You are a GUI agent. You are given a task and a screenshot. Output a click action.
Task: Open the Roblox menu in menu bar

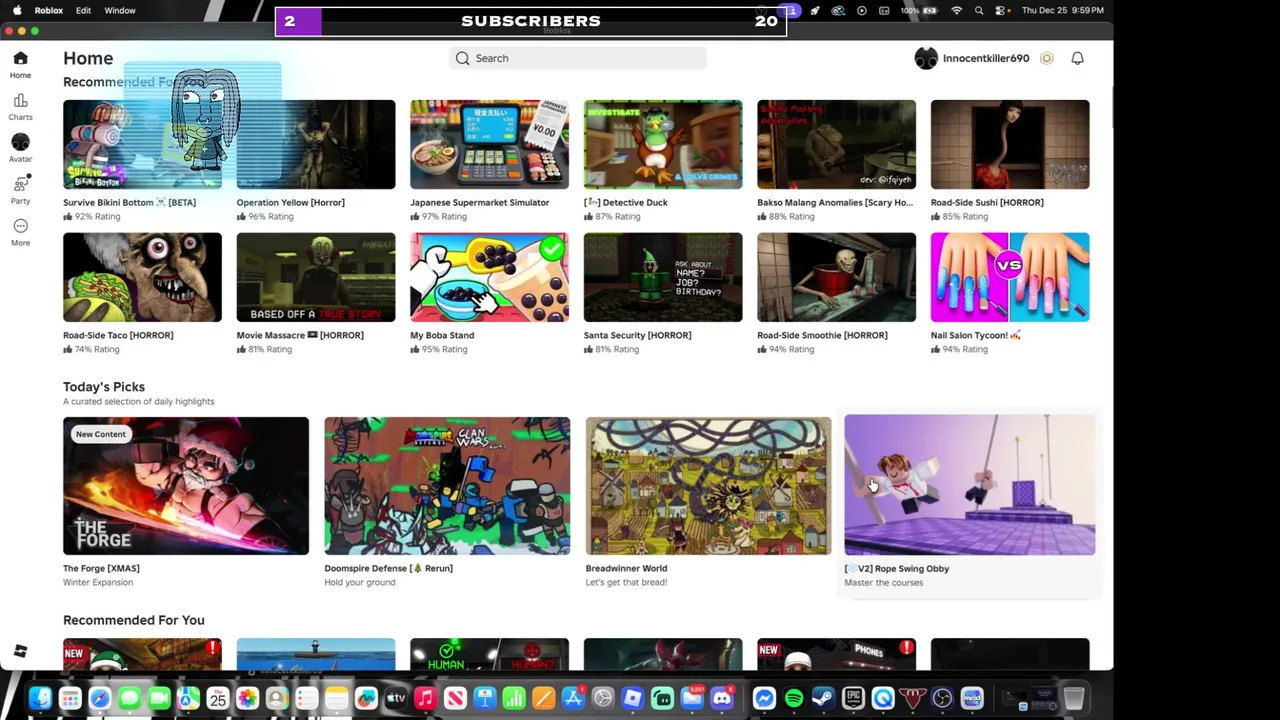48,10
